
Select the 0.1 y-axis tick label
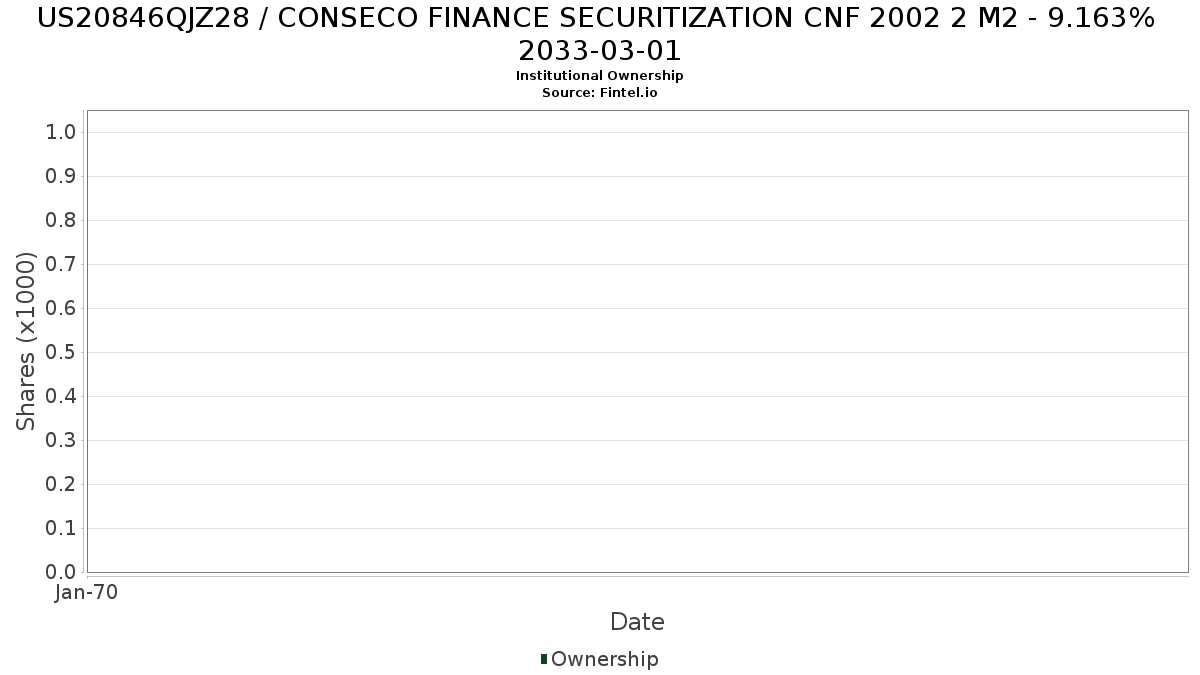61,529
